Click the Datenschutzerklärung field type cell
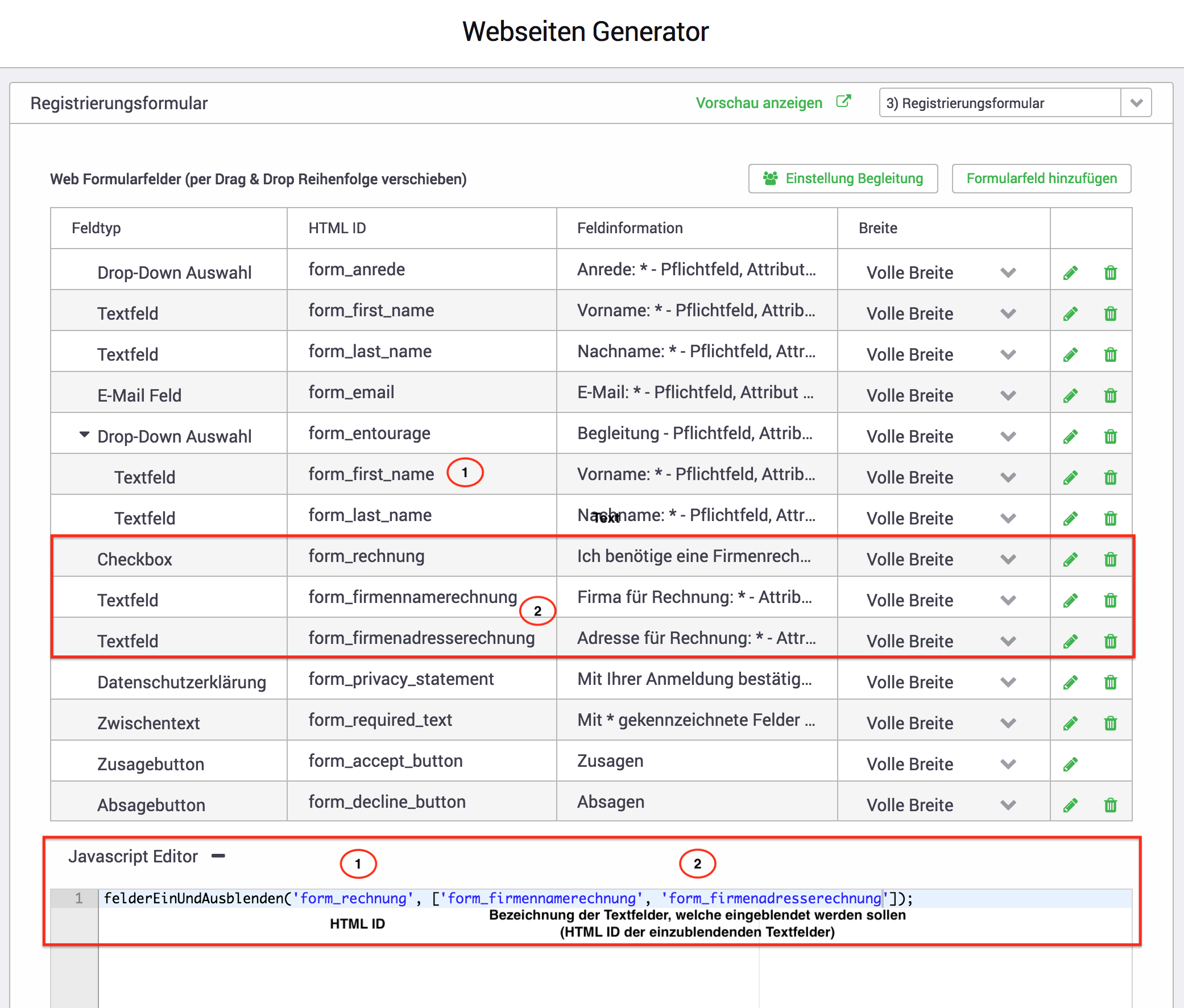This screenshot has width=1184, height=1008. pos(181,682)
